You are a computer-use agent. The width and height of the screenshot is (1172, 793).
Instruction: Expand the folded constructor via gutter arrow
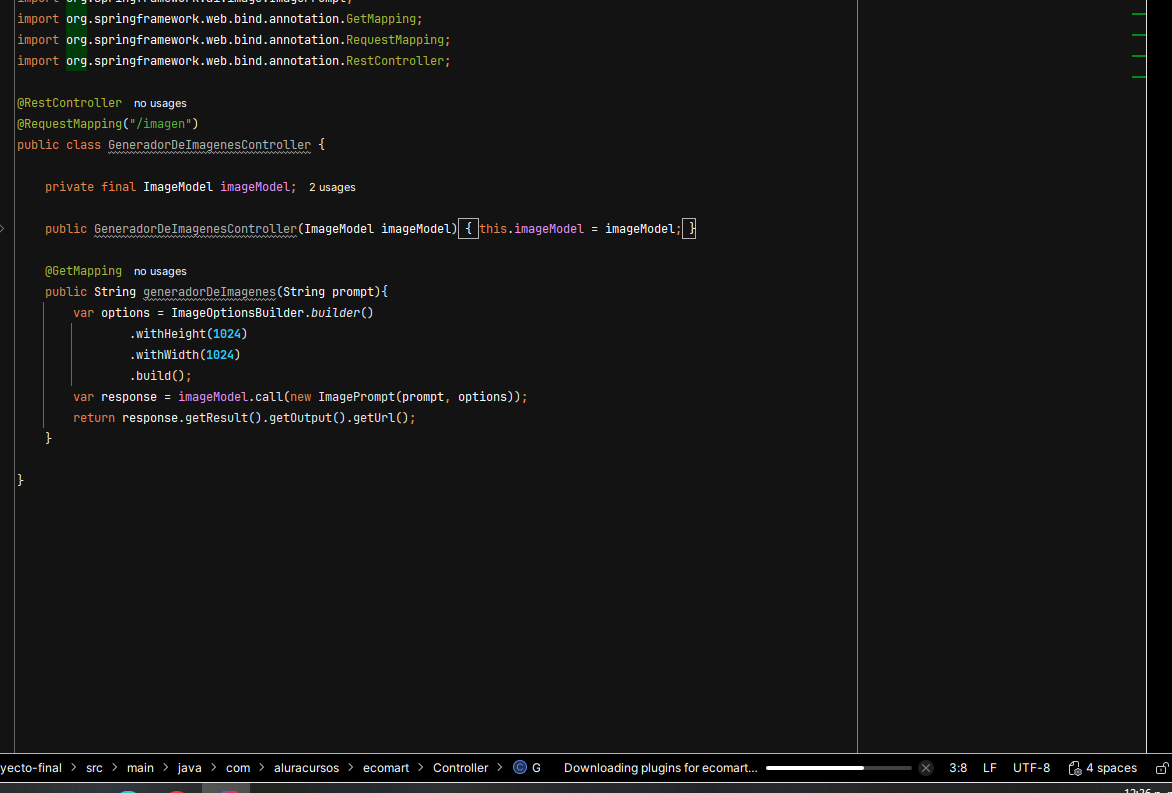[x=2, y=229]
